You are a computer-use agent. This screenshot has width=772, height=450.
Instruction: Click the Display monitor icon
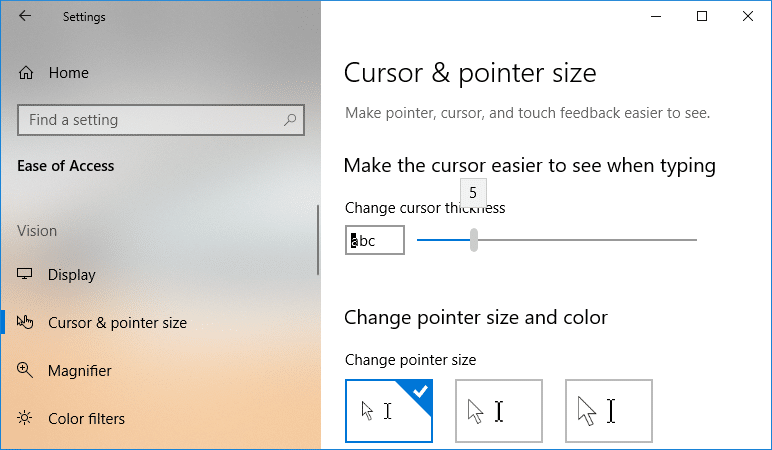pos(26,275)
